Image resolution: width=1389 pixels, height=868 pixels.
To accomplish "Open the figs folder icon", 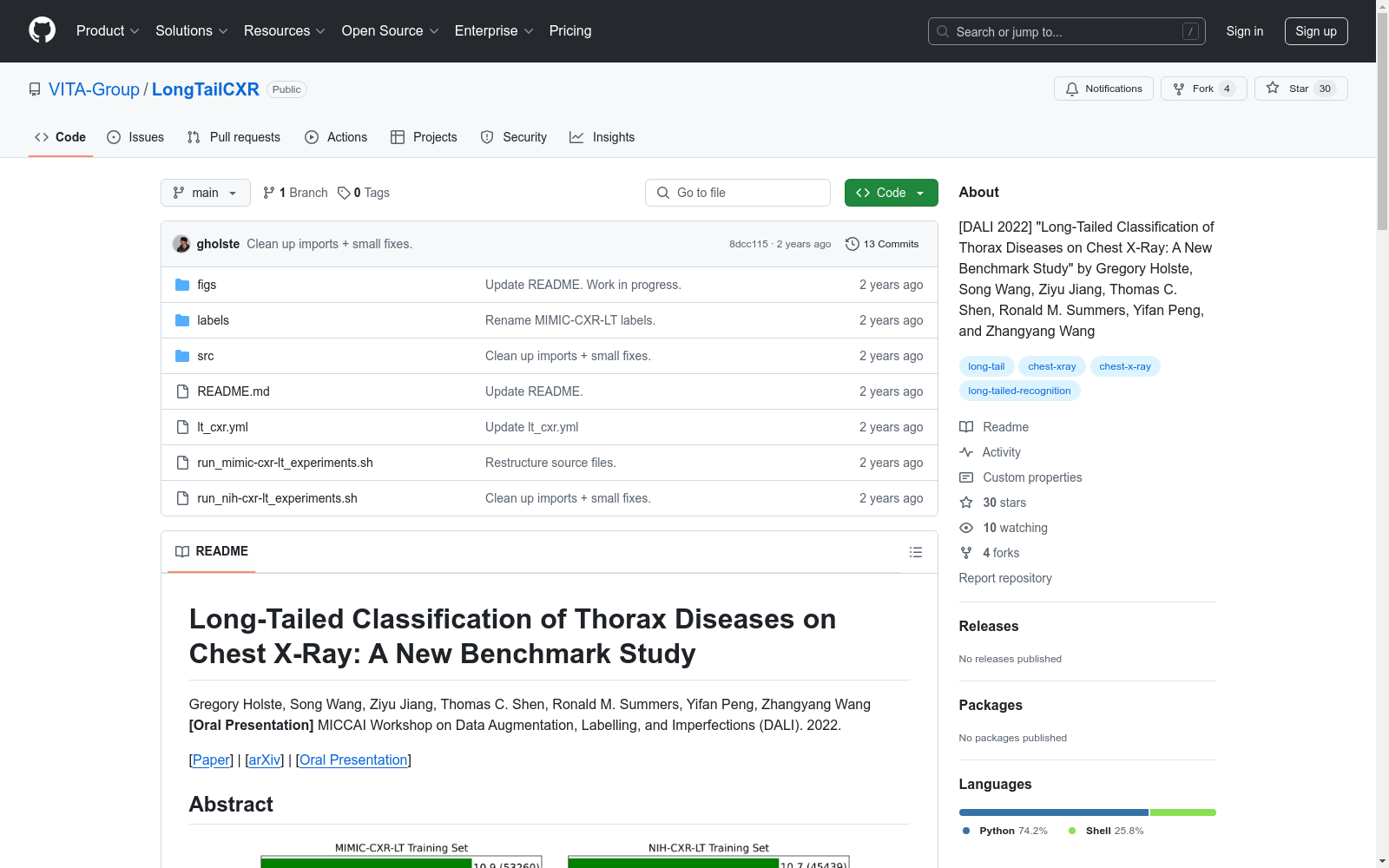I will [x=182, y=285].
